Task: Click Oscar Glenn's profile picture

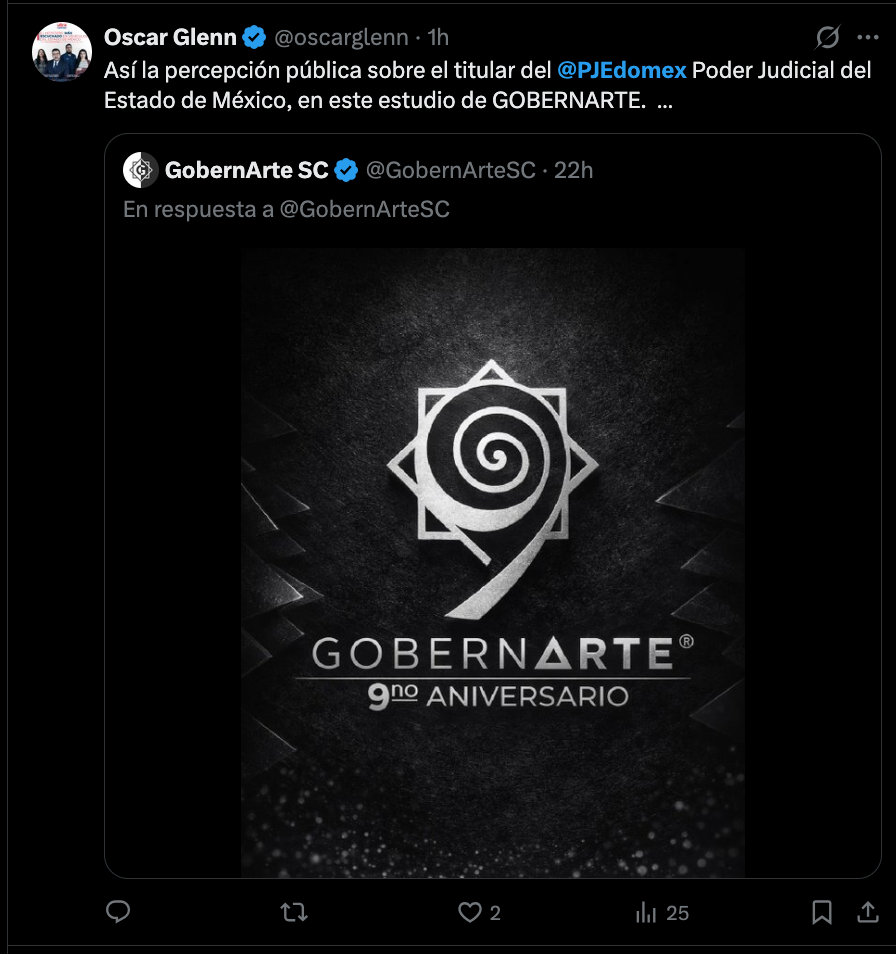Action: [62, 51]
